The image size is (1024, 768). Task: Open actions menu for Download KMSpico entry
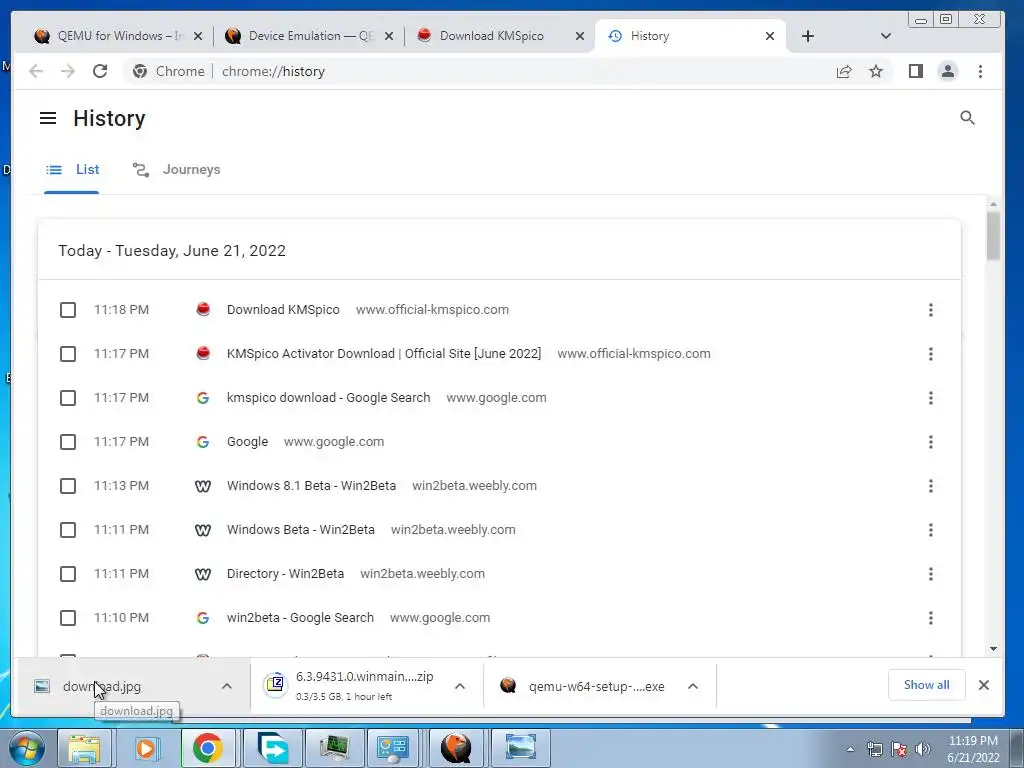[931, 310]
